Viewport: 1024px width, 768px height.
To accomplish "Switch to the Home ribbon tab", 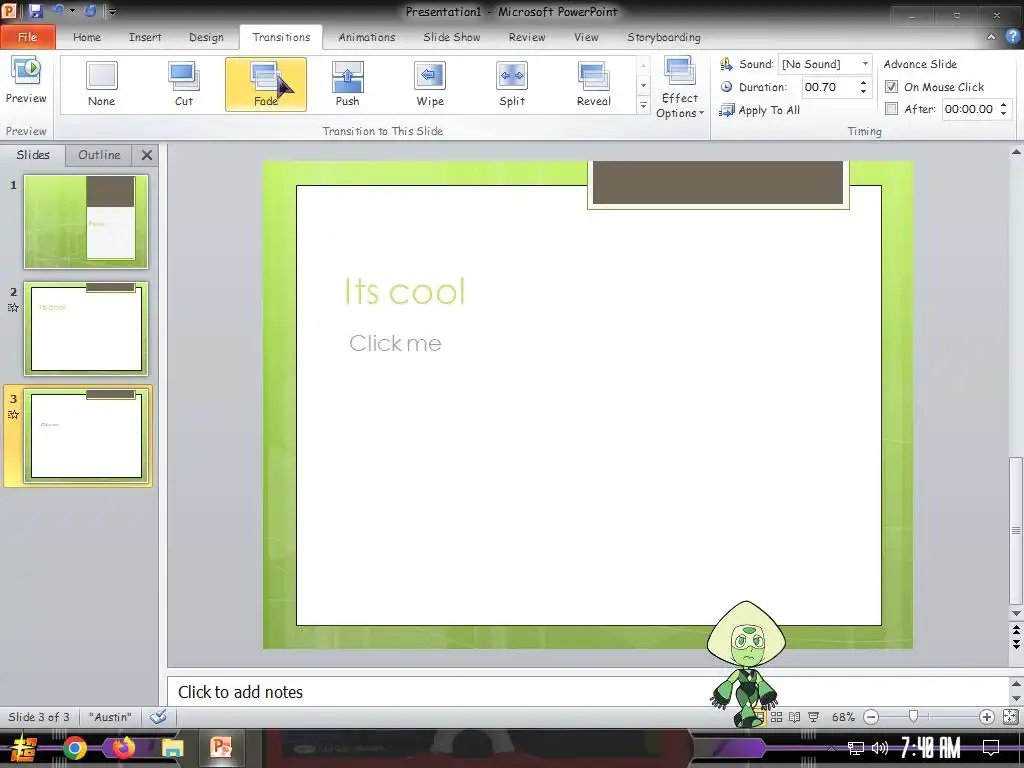I will [x=87, y=37].
